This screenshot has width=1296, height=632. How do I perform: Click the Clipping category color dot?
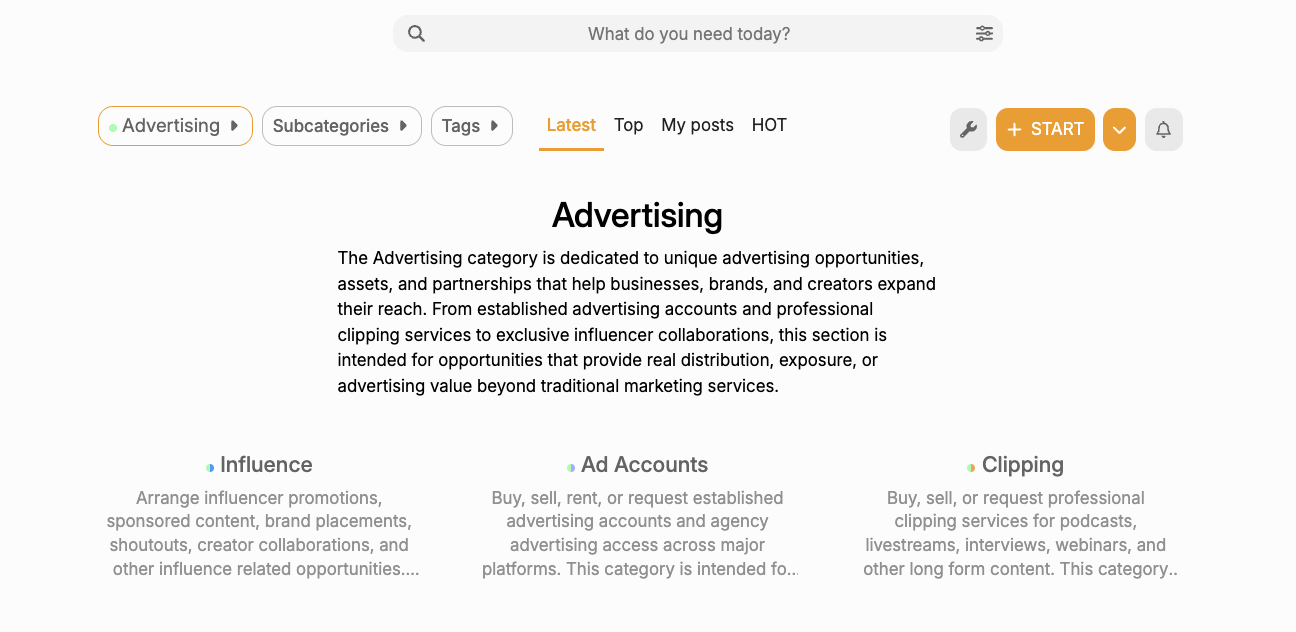(971, 467)
